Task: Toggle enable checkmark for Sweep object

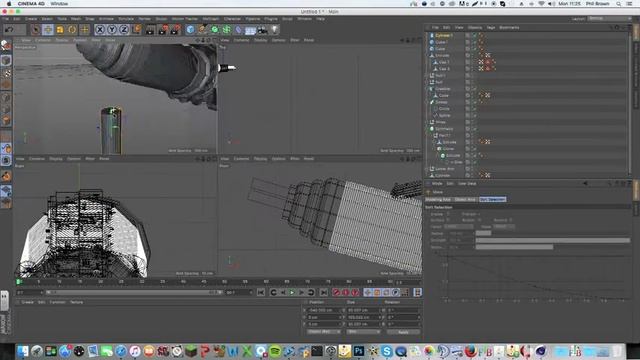Action: 474,102
